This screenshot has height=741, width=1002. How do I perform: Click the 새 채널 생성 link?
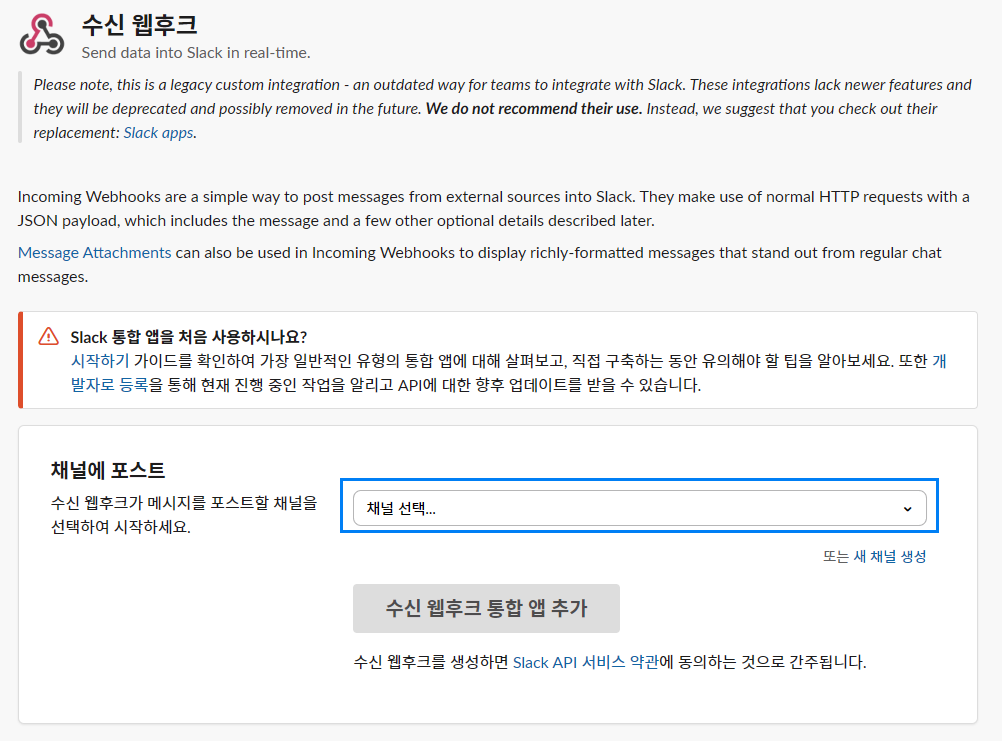pos(890,556)
